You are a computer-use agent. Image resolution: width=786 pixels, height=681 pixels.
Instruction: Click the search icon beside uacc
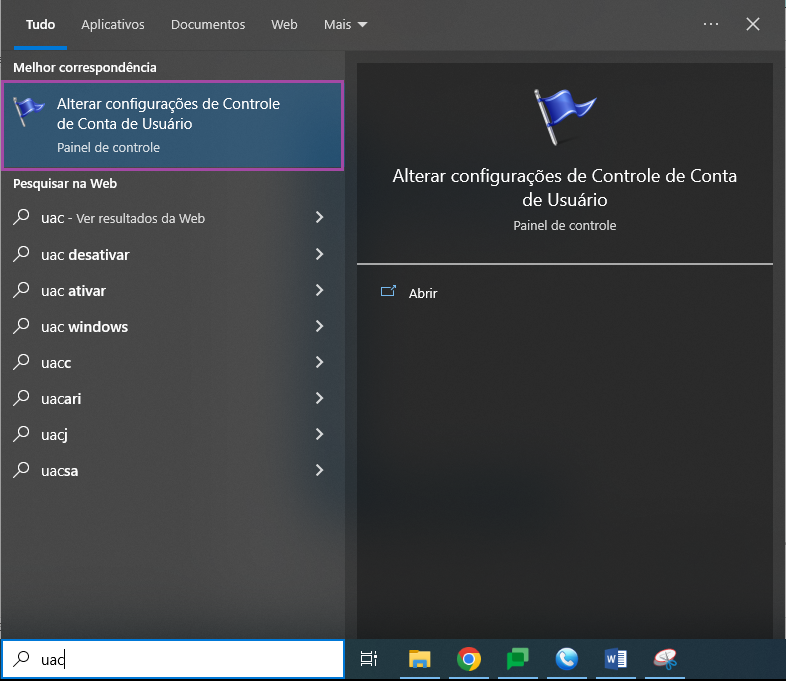[x=21, y=362]
